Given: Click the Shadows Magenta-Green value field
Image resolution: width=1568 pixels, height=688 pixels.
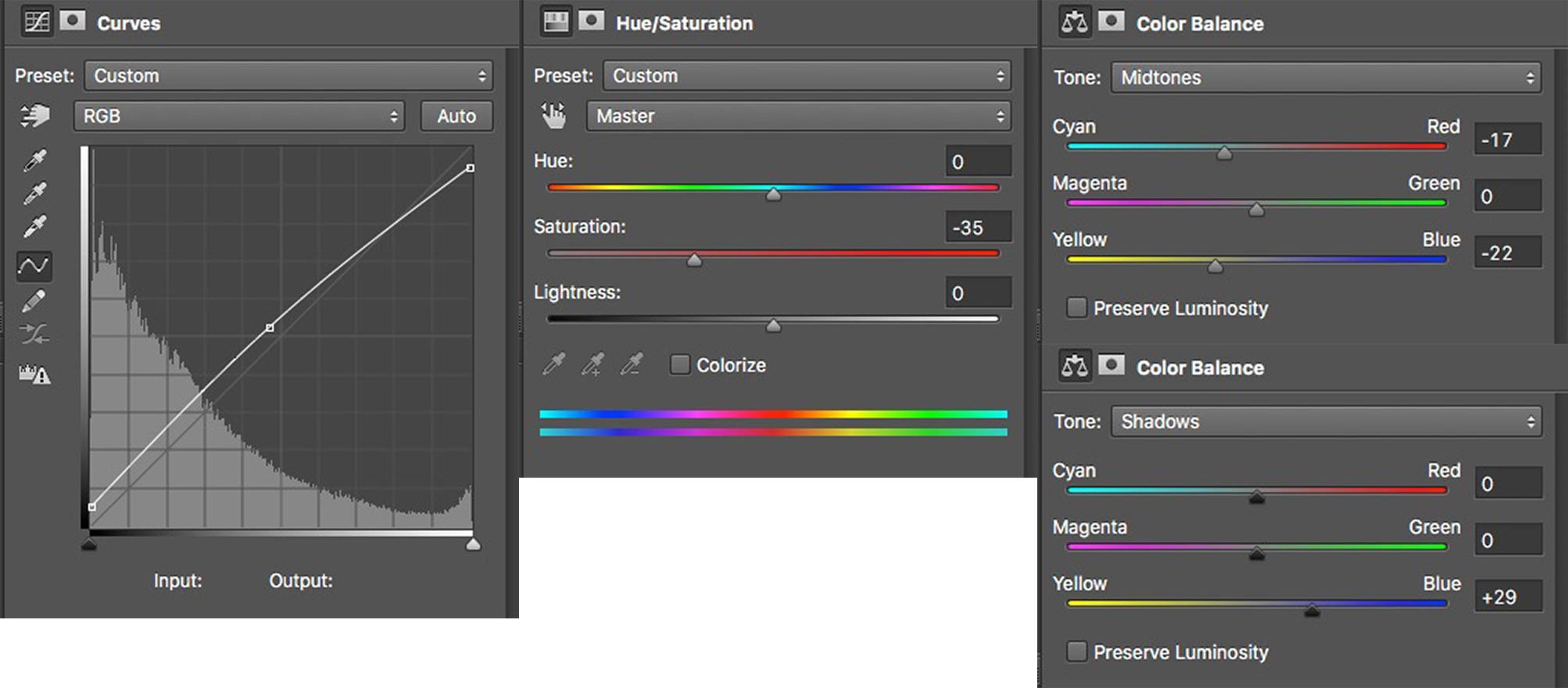Looking at the screenshot, I should pos(1508,539).
